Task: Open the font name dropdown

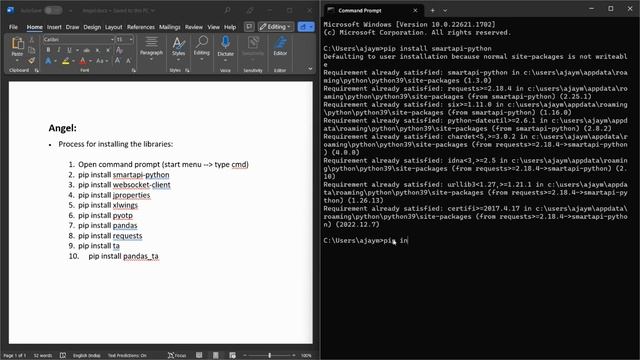Action: (112, 40)
